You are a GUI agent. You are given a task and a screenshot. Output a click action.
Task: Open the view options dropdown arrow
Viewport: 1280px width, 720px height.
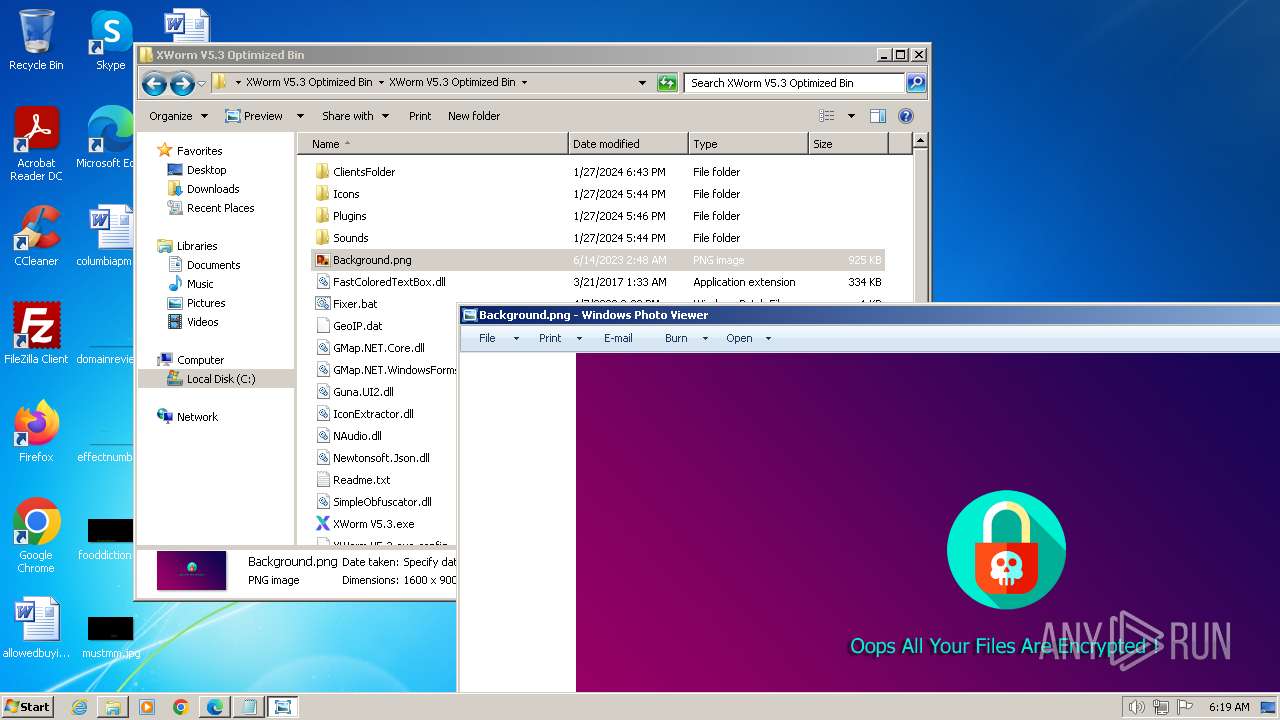pos(851,116)
